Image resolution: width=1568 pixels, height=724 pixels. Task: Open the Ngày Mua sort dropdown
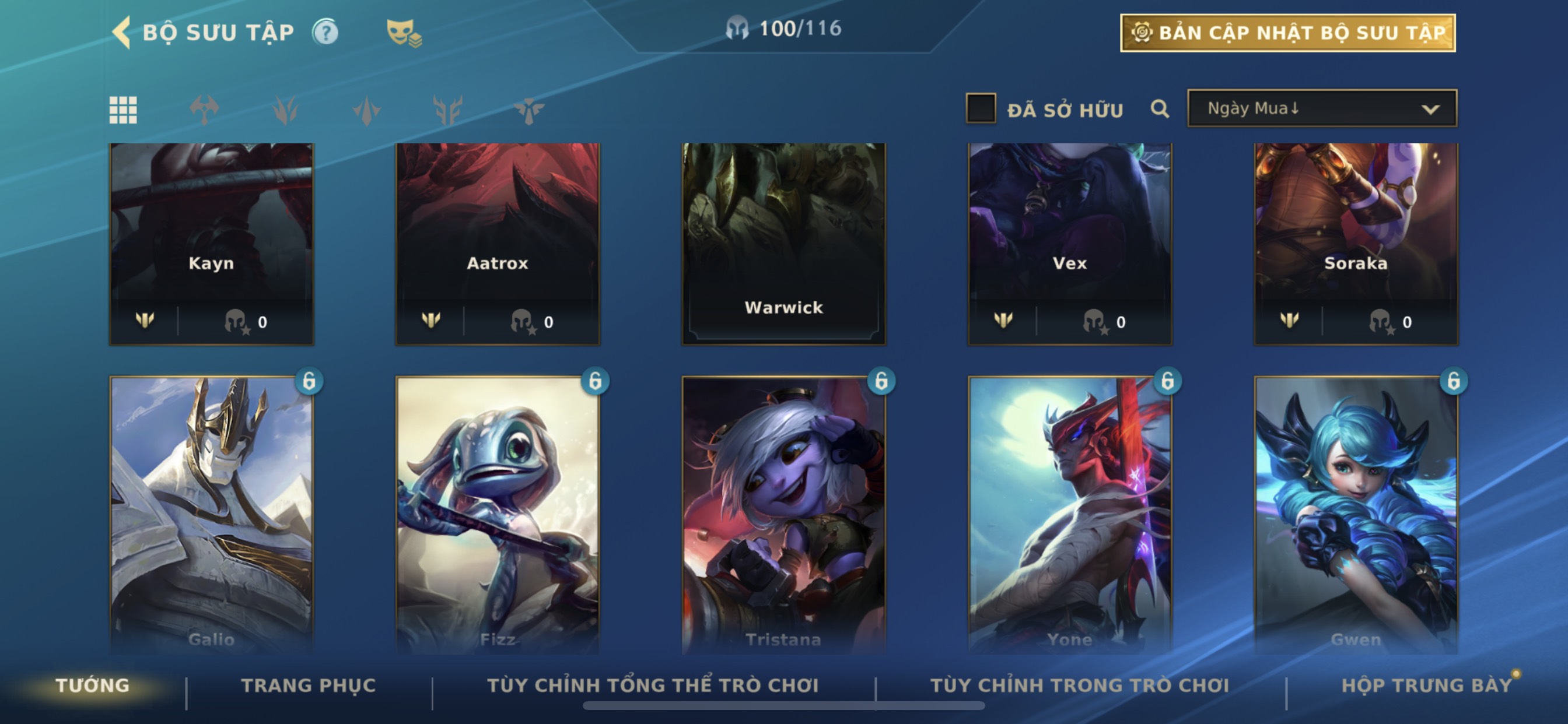1322,108
